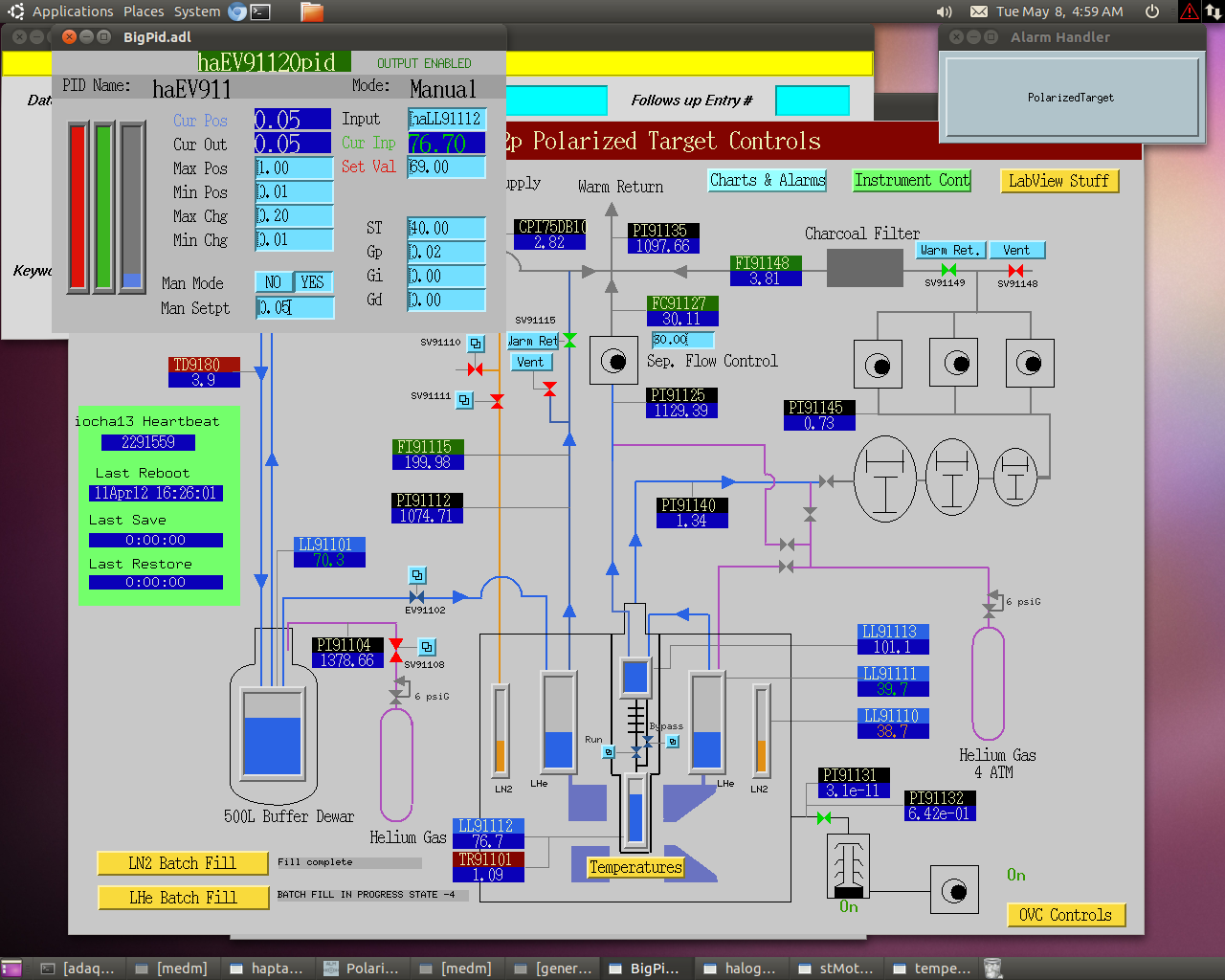Open the SV91111 related display icon
The width and height of the screenshot is (1225, 980).
pos(464,400)
